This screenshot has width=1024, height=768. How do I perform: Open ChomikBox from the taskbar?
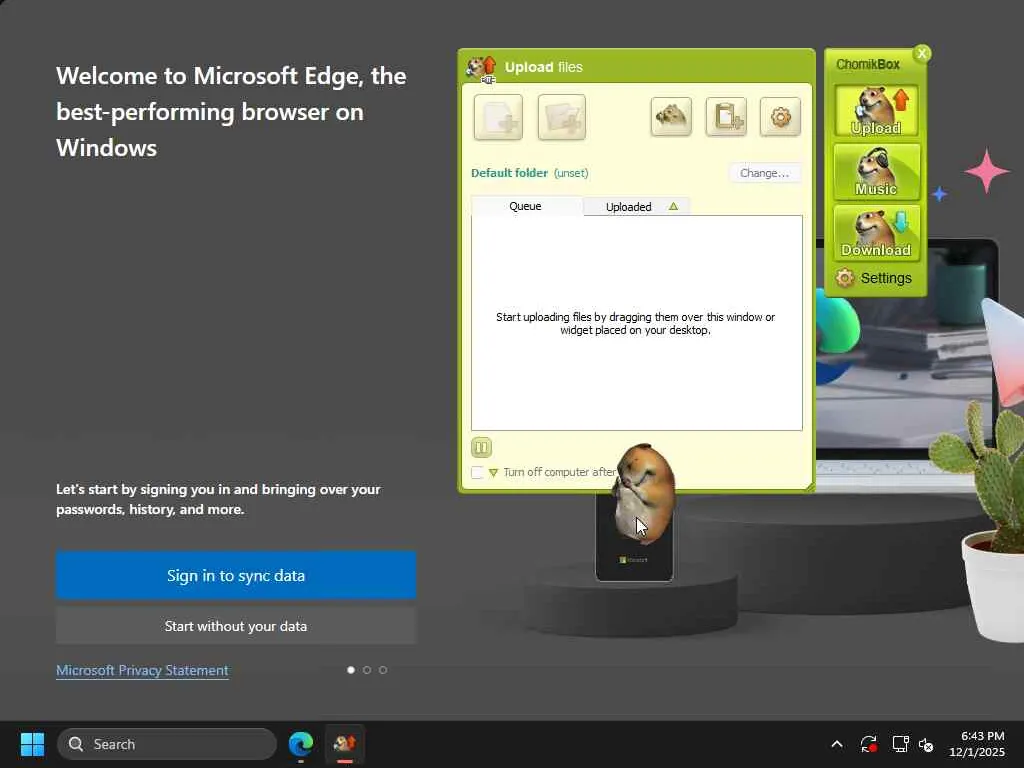point(345,744)
